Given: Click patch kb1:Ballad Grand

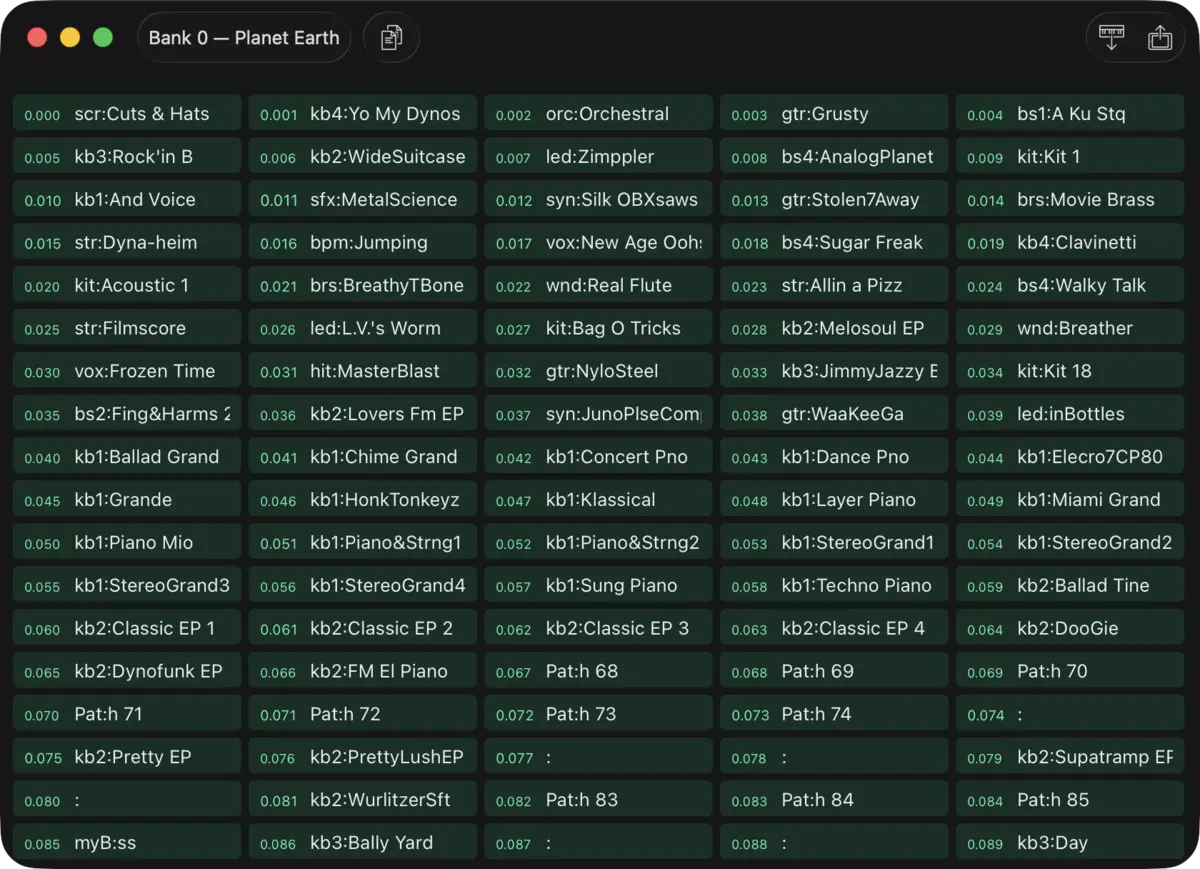Looking at the screenshot, I should (x=128, y=457).
